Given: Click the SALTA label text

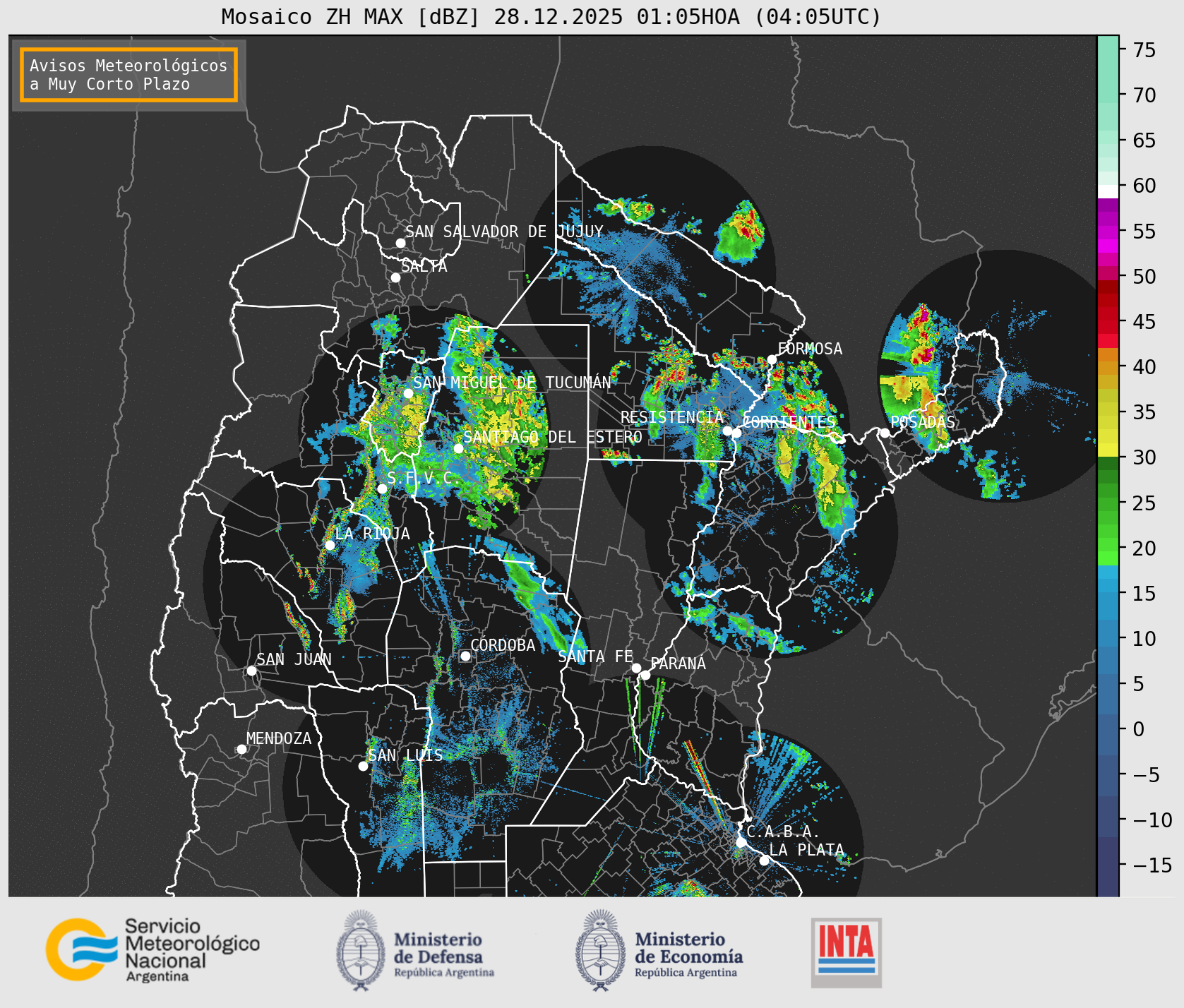Looking at the screenshot, I should coord(424,267).
